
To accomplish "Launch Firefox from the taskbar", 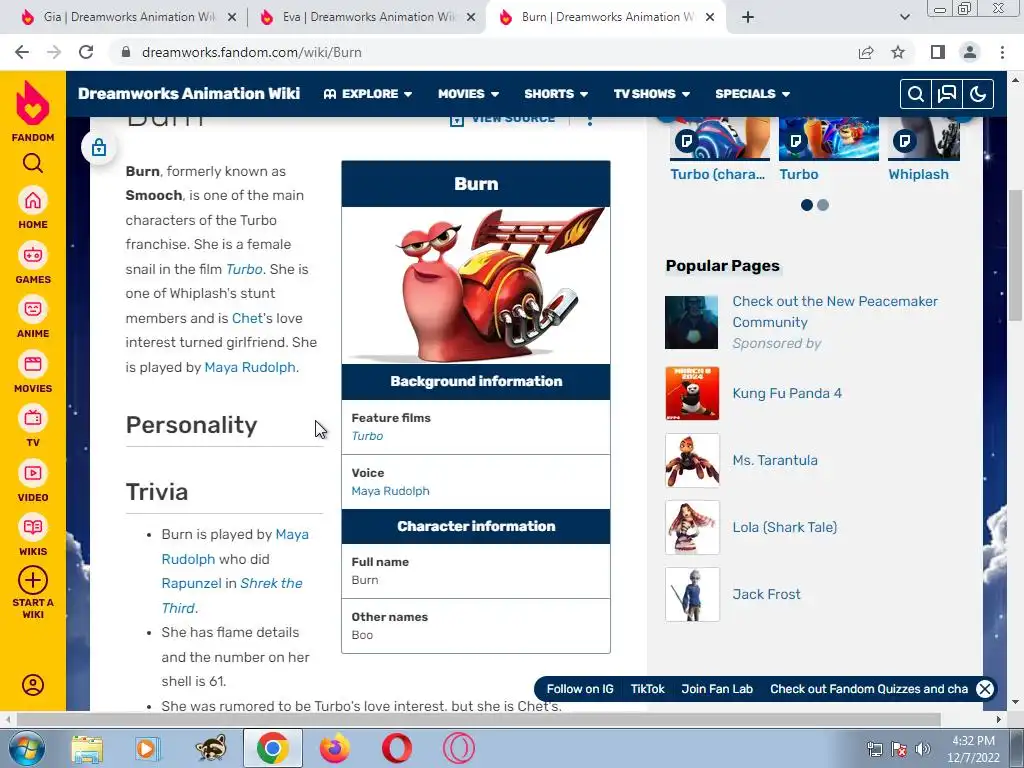I will 334,748.
